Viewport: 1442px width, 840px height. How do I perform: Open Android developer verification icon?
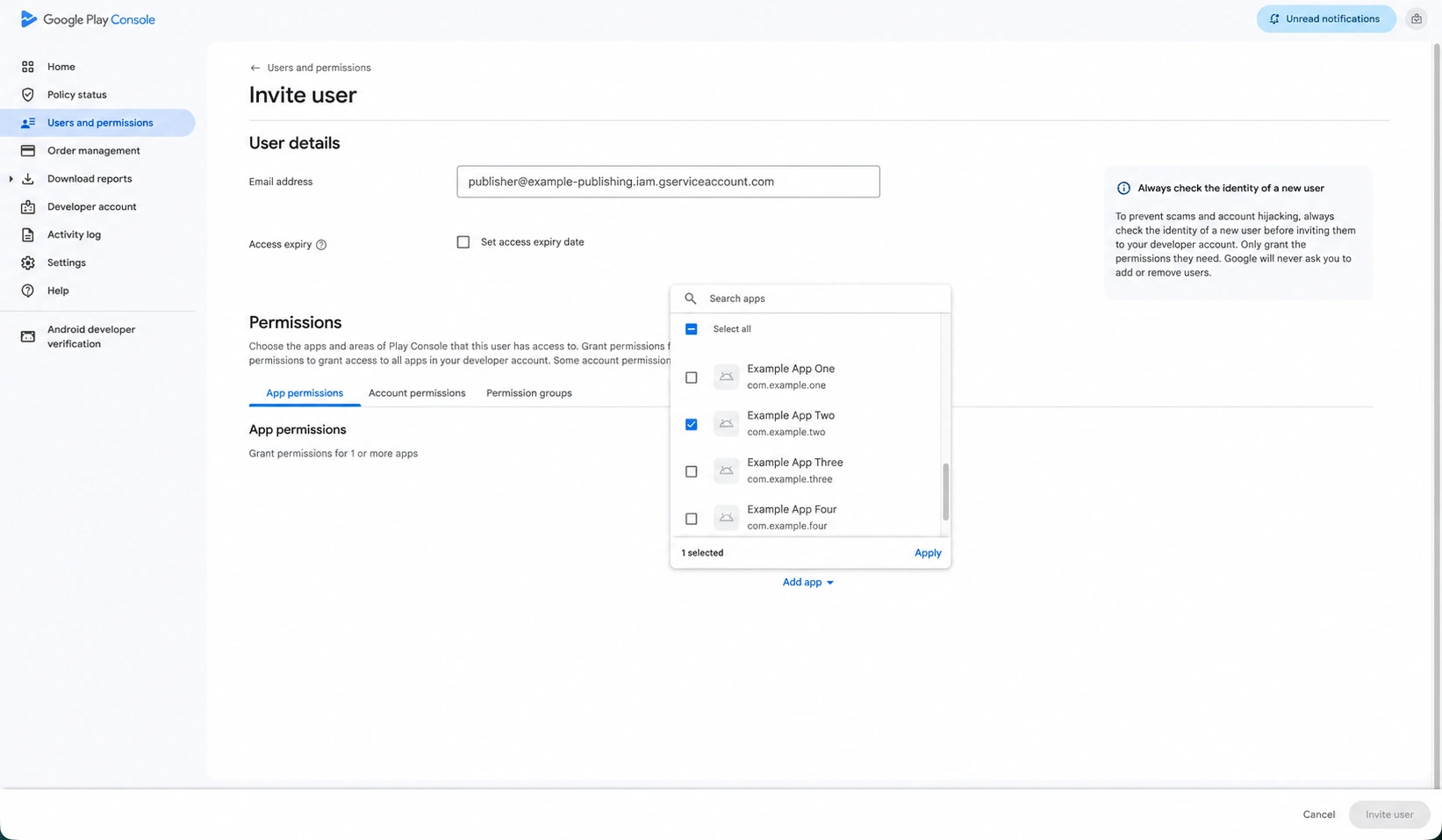click(x=28, y=337)
